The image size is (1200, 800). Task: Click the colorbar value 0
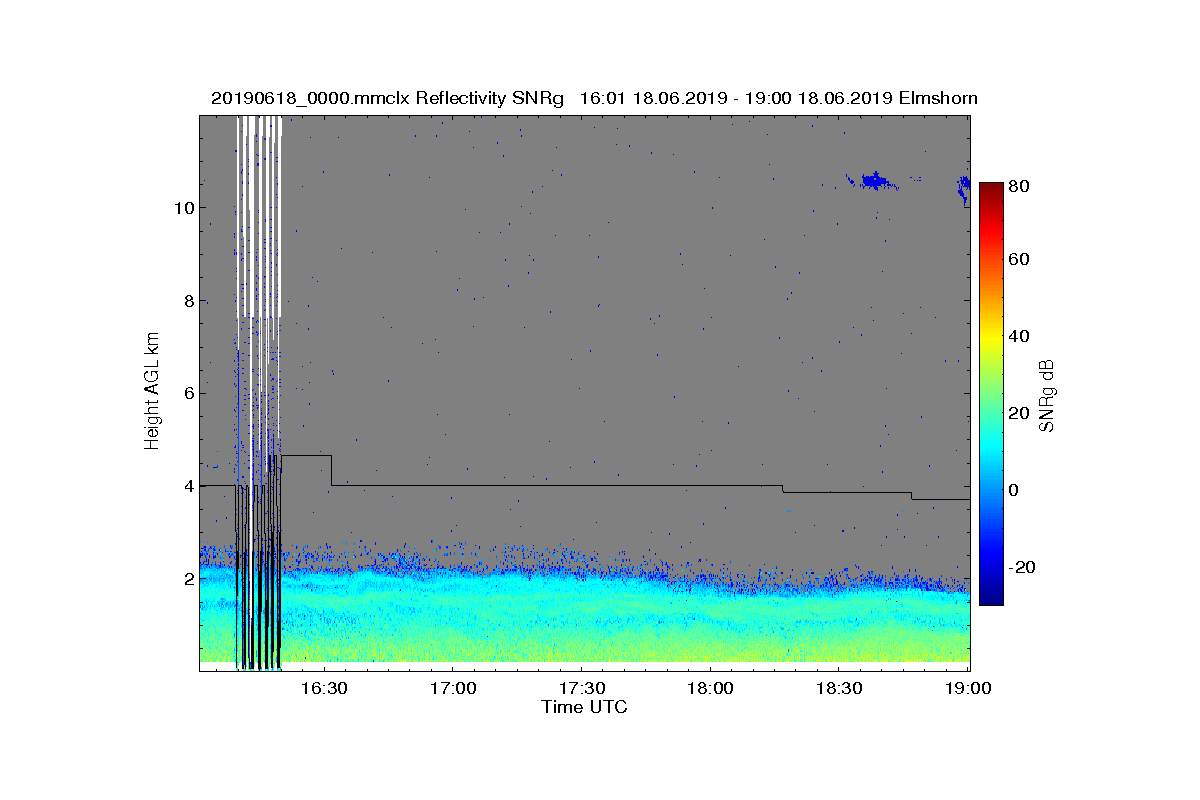click(x=1014, y=490)
